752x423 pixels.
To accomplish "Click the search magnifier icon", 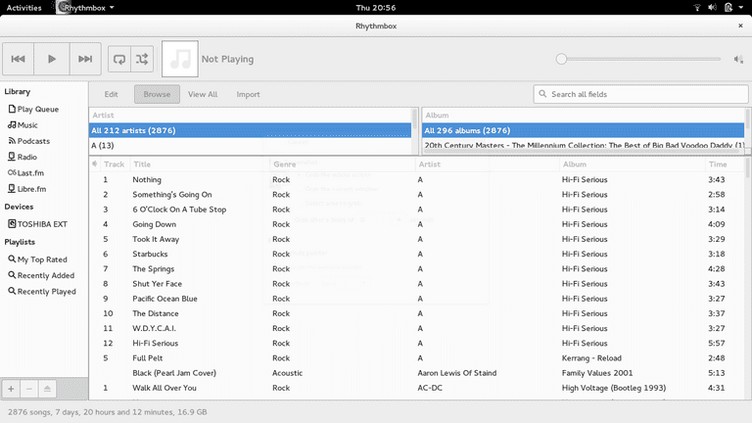I will [x=542, y=94].
